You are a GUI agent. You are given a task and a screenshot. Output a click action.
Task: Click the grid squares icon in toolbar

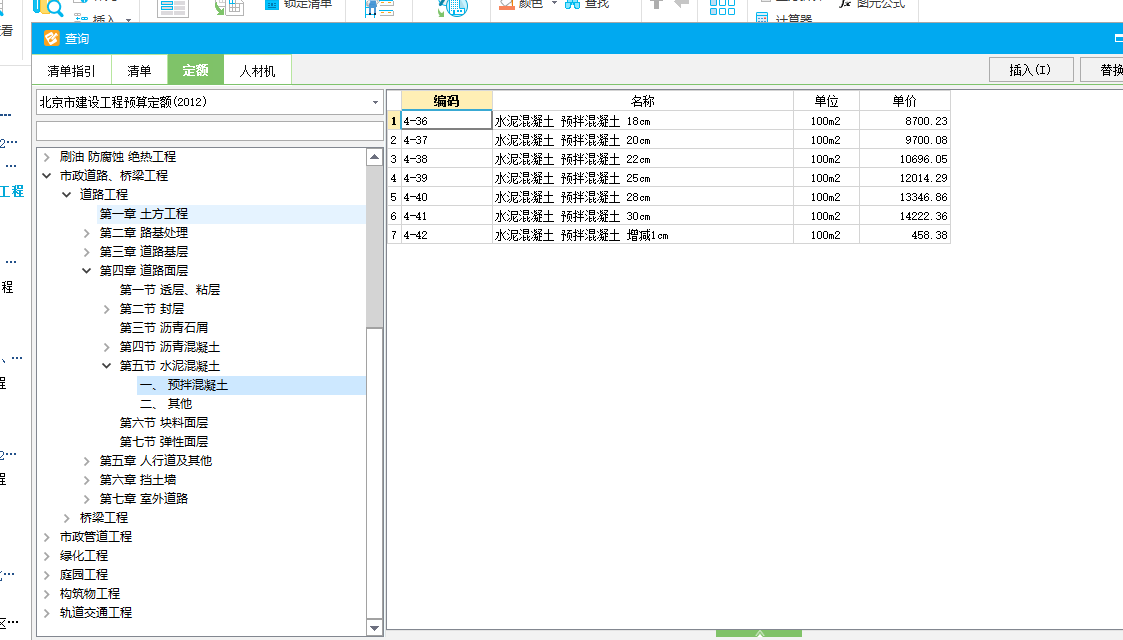[722, 7]
